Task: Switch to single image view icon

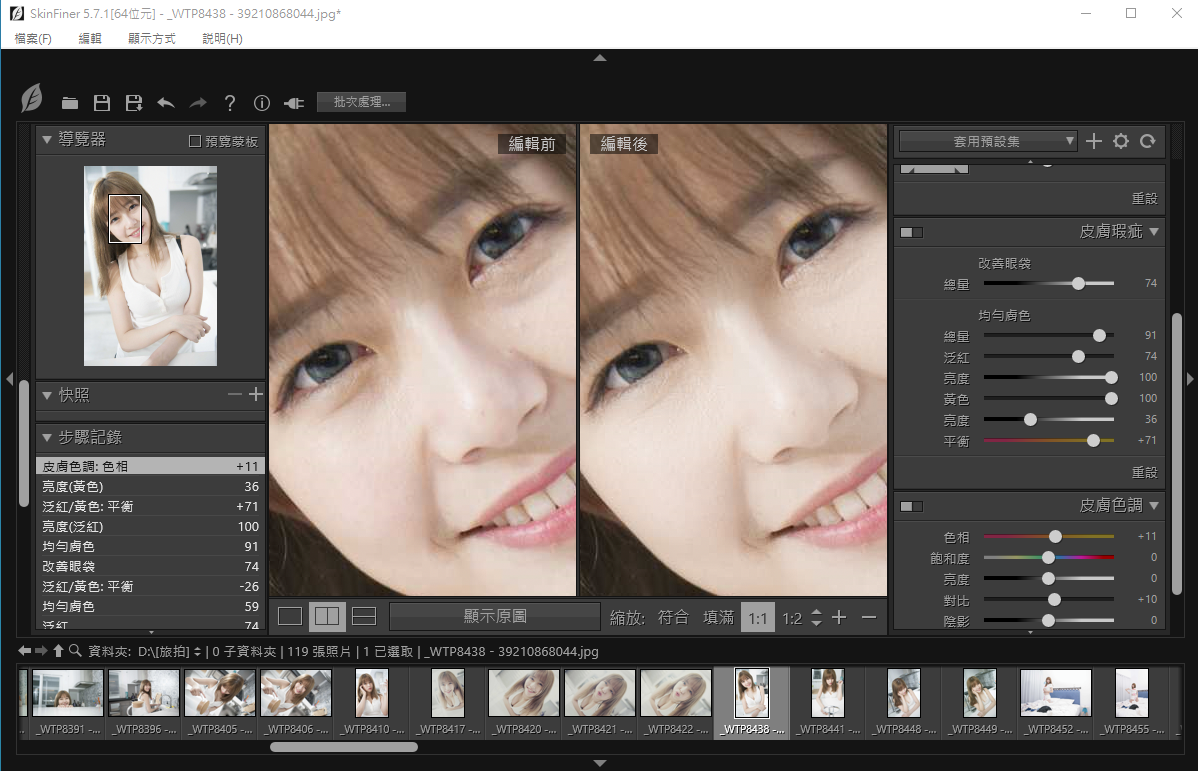Action: (290, 617)
